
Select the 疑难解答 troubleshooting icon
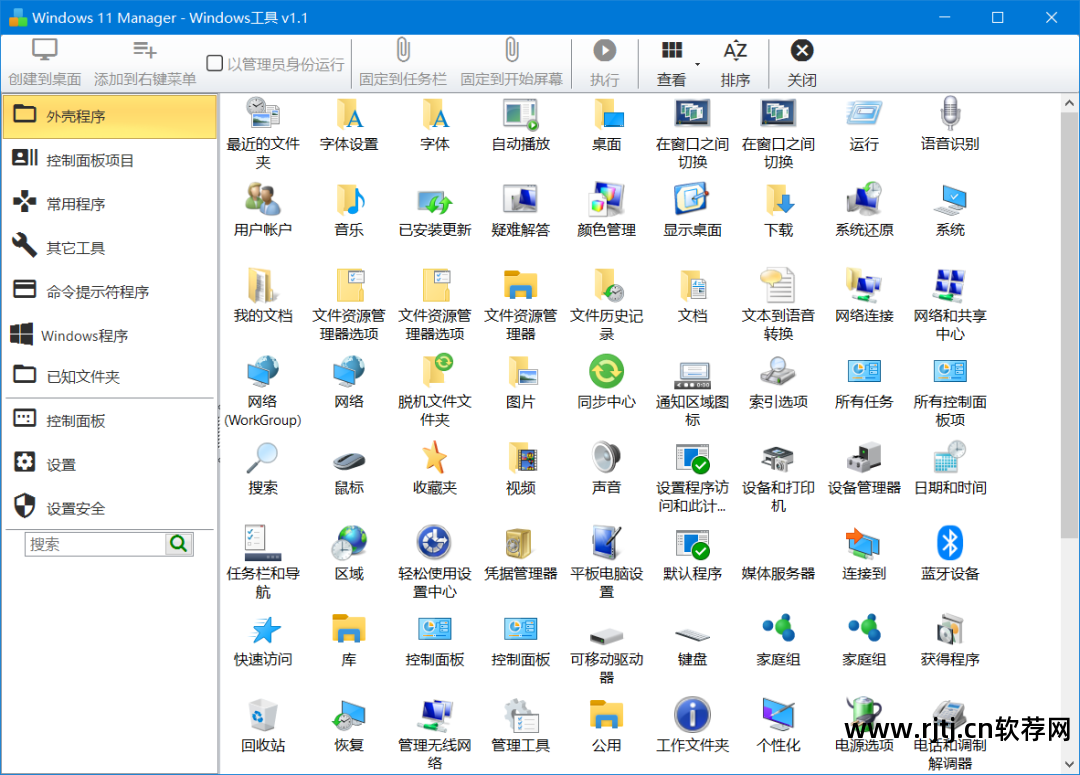tap(520, 207)
